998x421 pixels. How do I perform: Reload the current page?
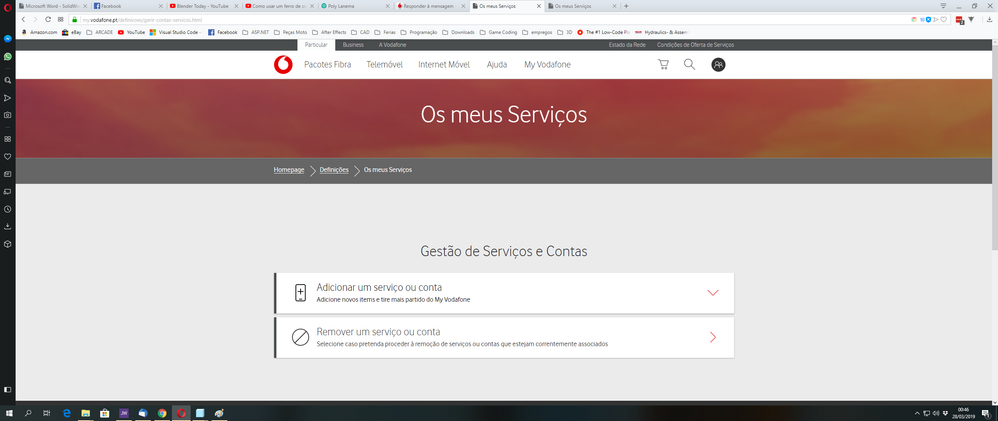(x=47, y=19)
